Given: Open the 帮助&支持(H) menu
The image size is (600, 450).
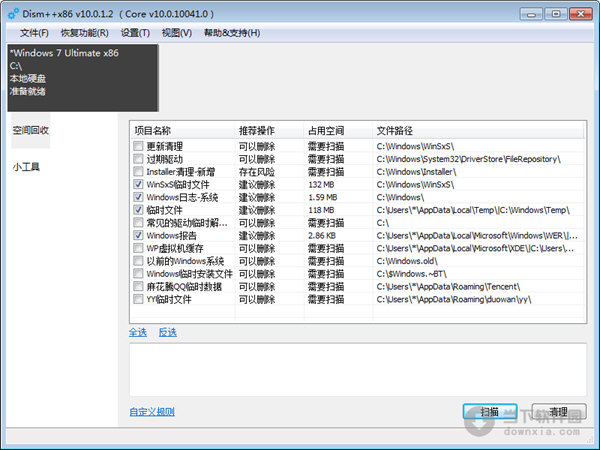Looking at the screenshot, I should (232, 33).
